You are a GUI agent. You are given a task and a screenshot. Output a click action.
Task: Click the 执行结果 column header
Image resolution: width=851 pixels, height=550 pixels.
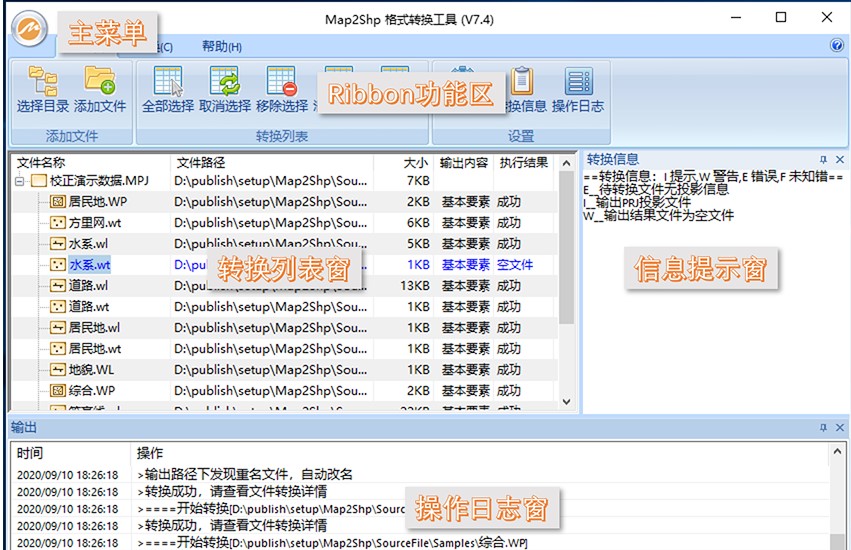(x=524, y=162)
